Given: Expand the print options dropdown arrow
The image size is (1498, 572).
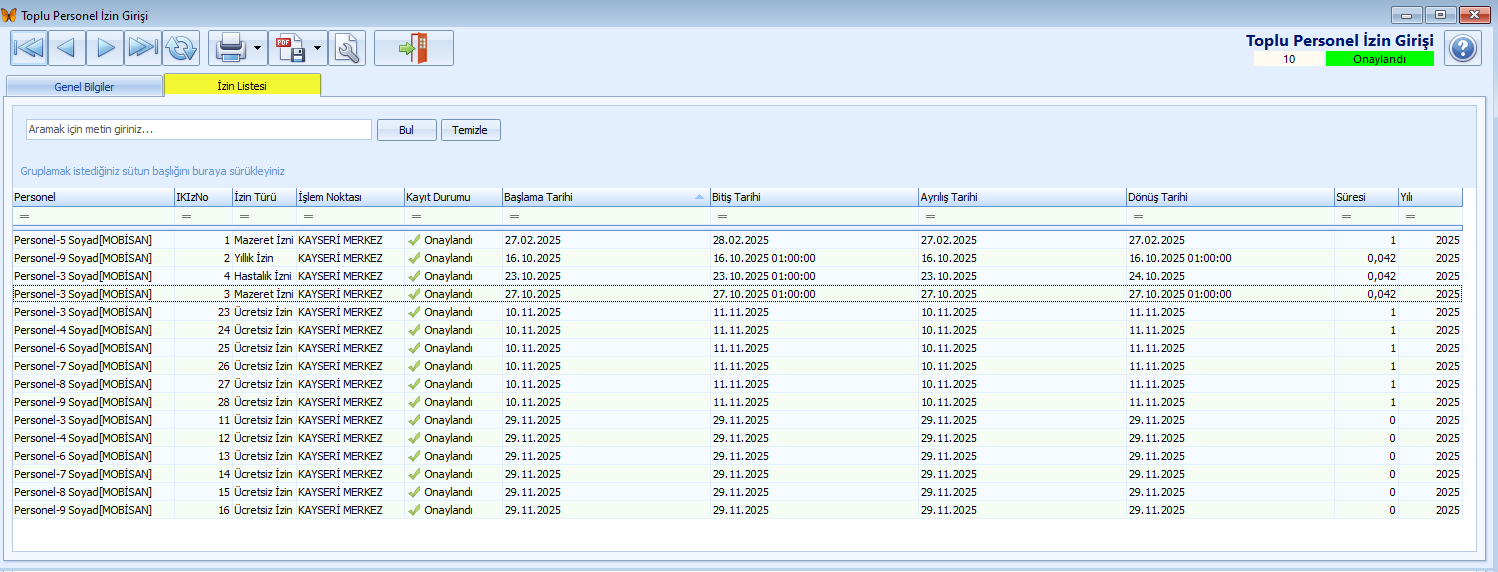Looking at the screenshot, I should (x=258, y=48).
